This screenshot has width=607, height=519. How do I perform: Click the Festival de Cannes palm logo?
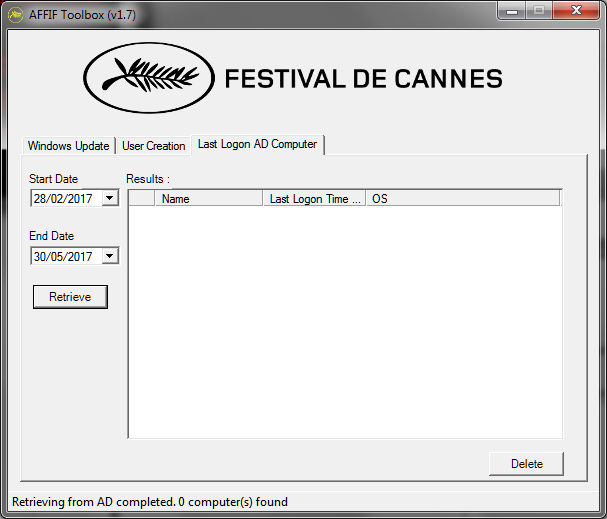tap(149, 78)
